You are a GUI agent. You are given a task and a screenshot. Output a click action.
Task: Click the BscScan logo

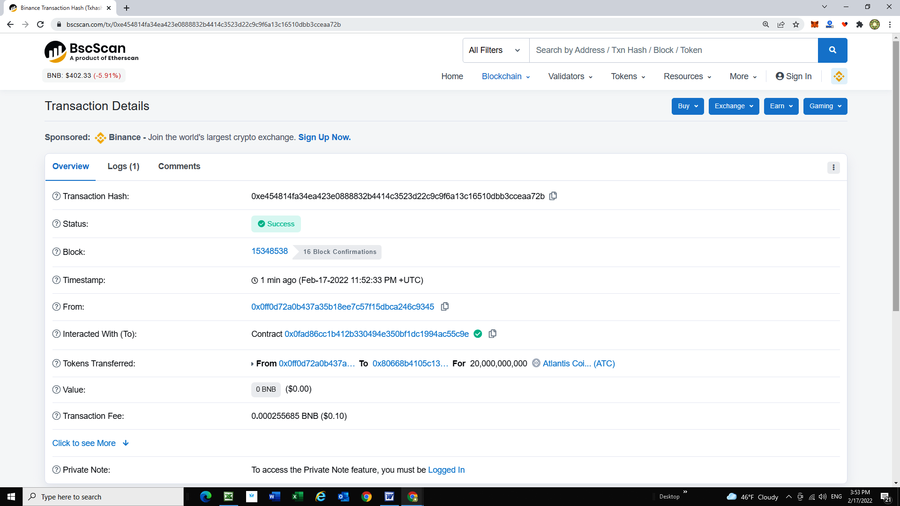coord(91,51)
